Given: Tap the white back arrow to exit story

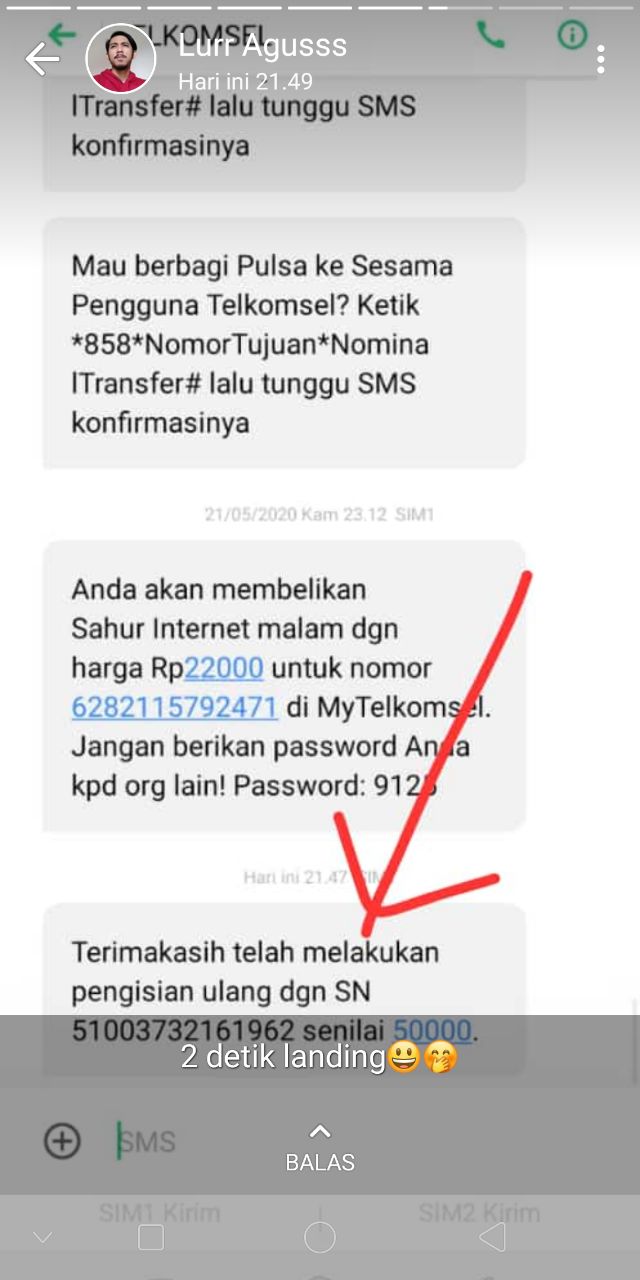Looking at the screenshot, I should [x=42, y=60].
